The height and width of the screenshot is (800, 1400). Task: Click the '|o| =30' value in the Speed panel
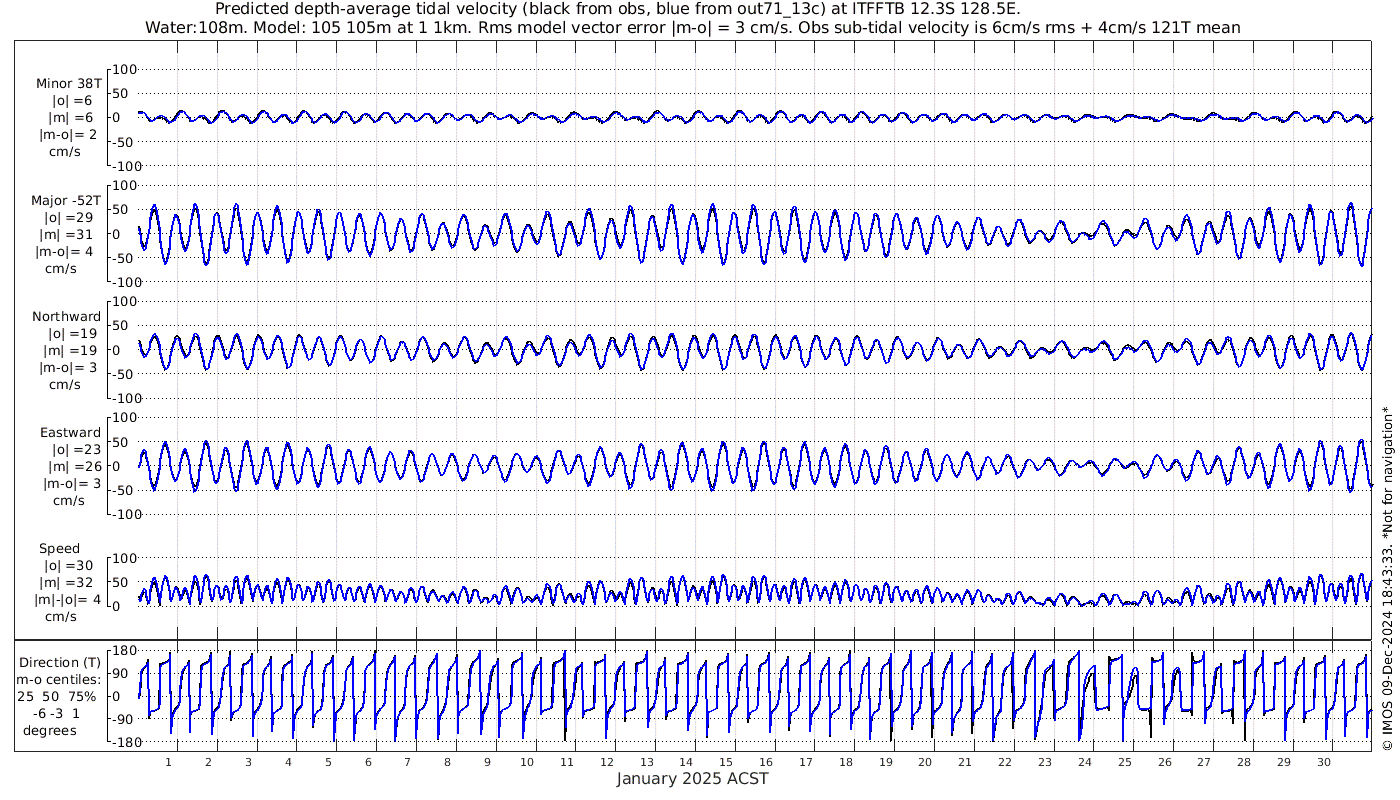tap(68, 566)
